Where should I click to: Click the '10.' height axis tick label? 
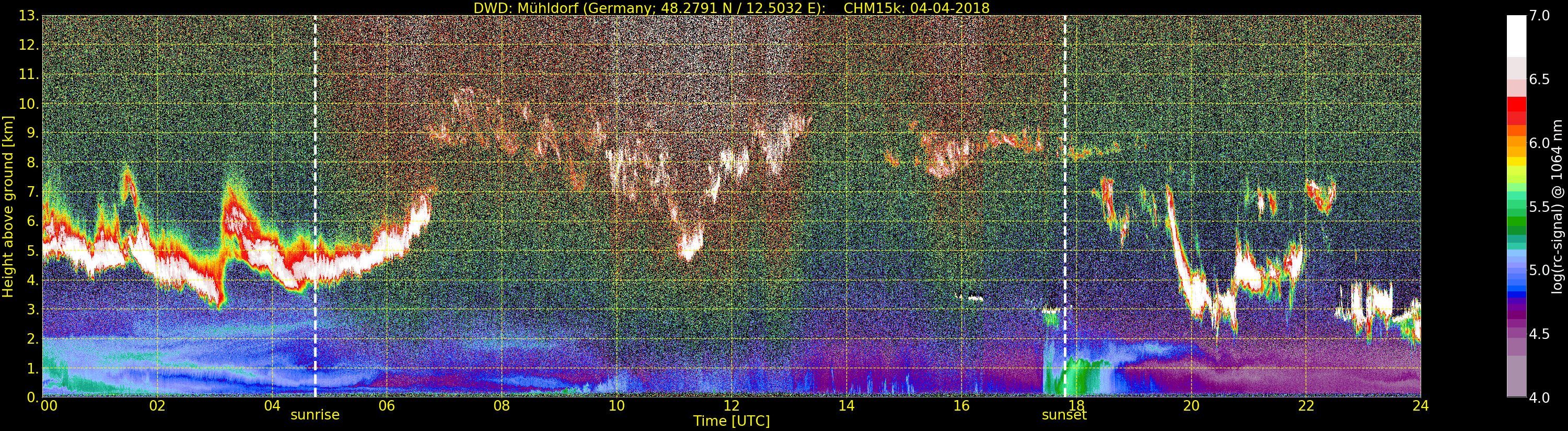pyautogui.click(x=29, y=104)
